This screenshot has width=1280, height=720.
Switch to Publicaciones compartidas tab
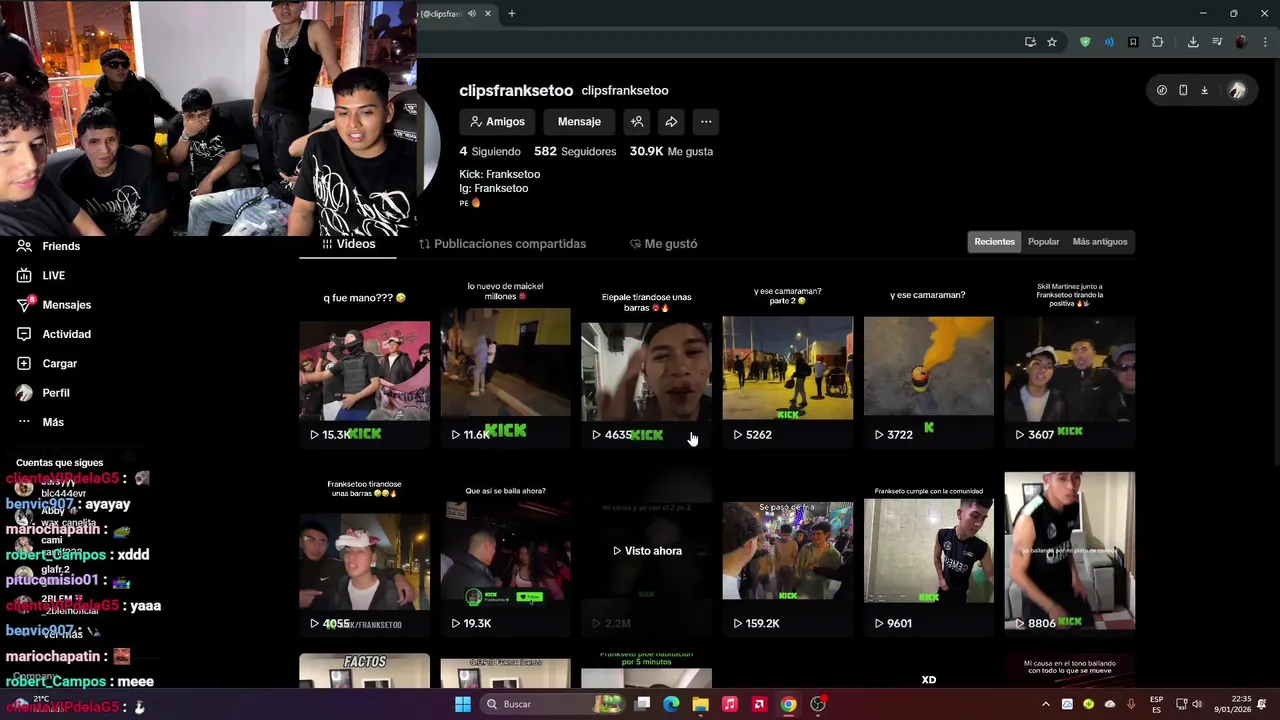tap(502, 244)
